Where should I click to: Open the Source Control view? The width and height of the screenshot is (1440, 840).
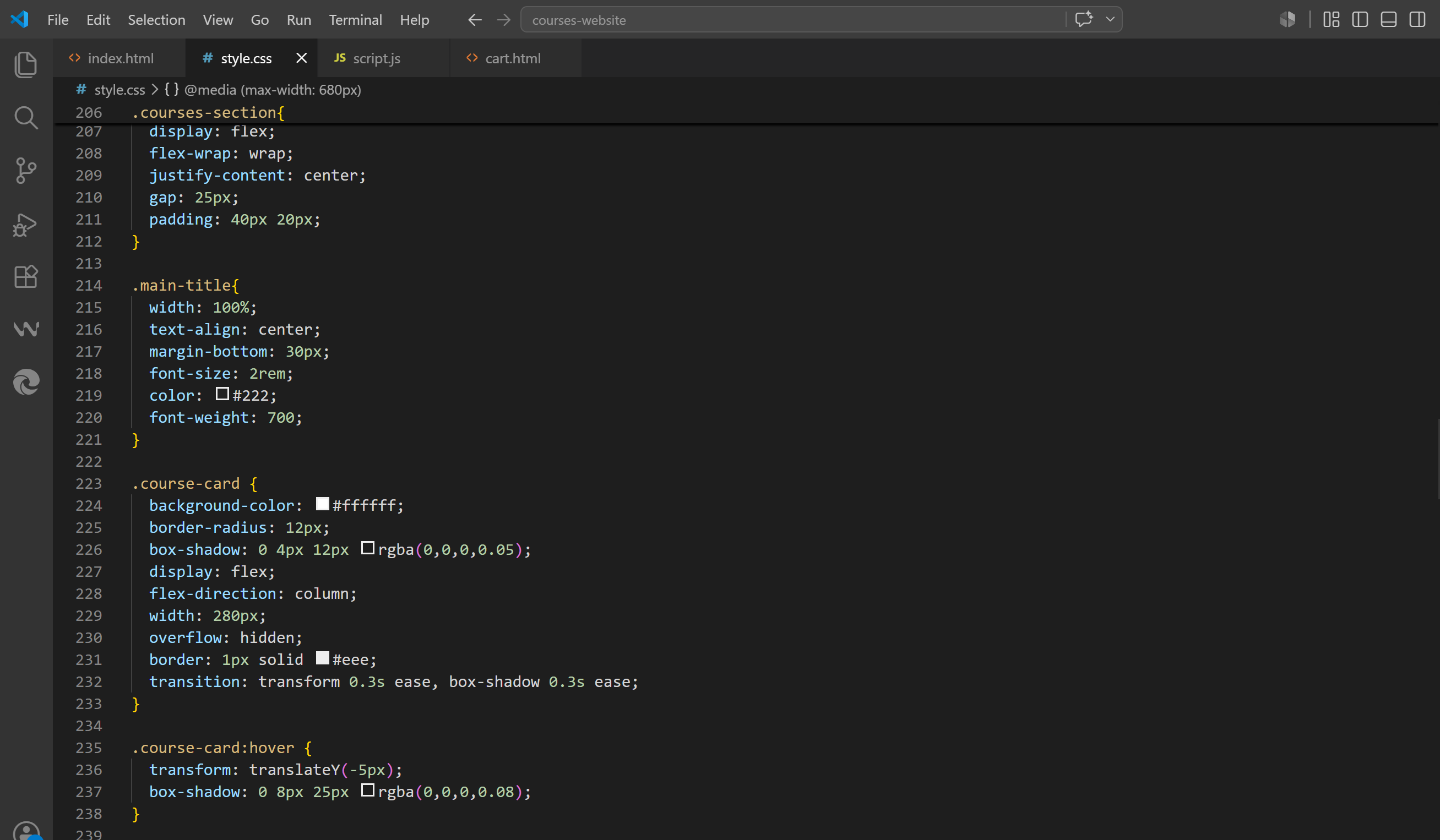point(26,170)
